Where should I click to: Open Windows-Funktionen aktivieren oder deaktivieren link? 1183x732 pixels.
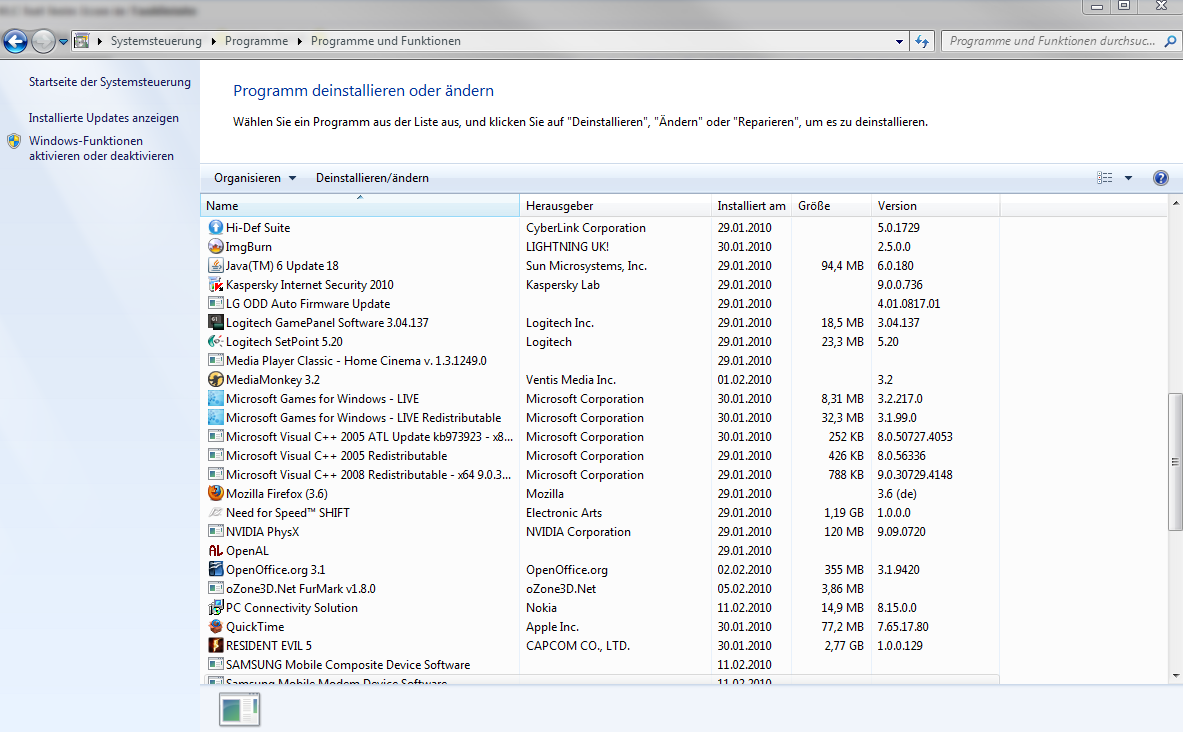click(101, 148)
